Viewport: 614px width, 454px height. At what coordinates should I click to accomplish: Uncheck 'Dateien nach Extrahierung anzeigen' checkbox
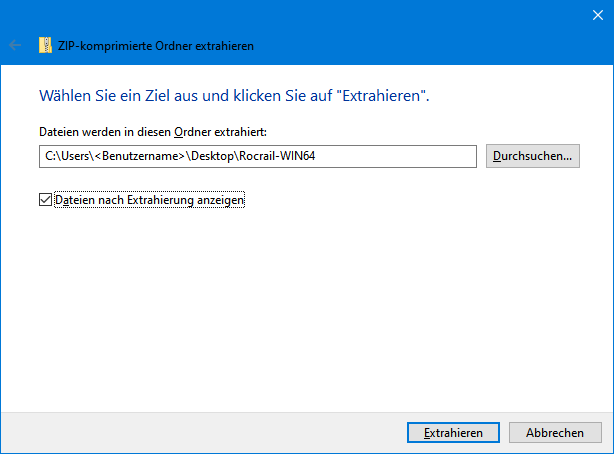(44, 200)
